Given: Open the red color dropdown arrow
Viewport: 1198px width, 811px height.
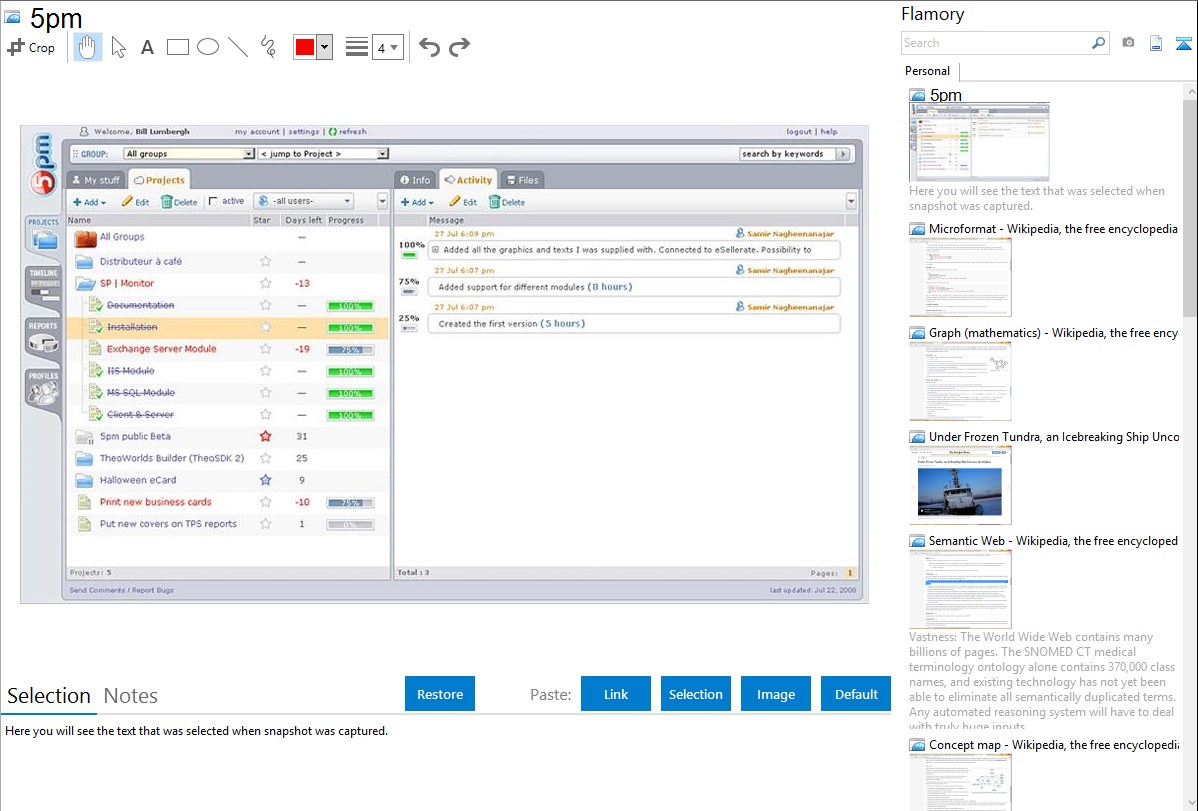Looking at the screenshot, I should pos(324,47).
